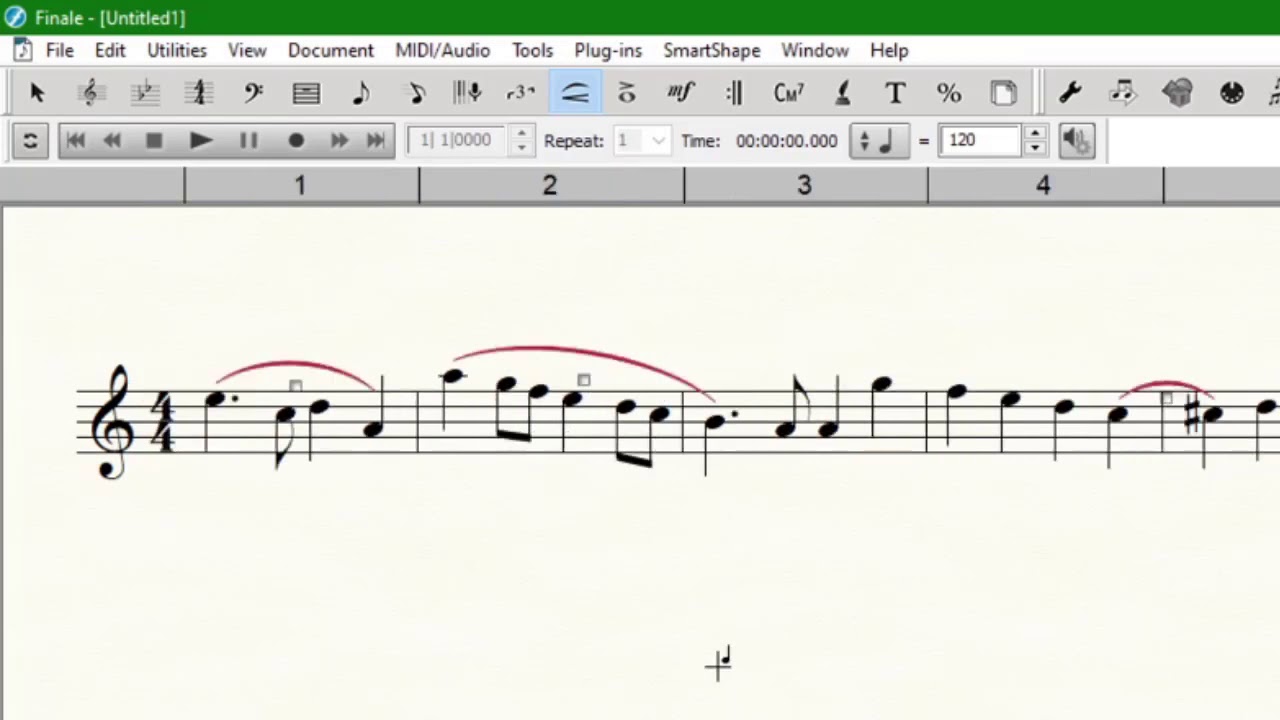
Task: Click the document icon beside File menu
Action: tap(22, 50)
